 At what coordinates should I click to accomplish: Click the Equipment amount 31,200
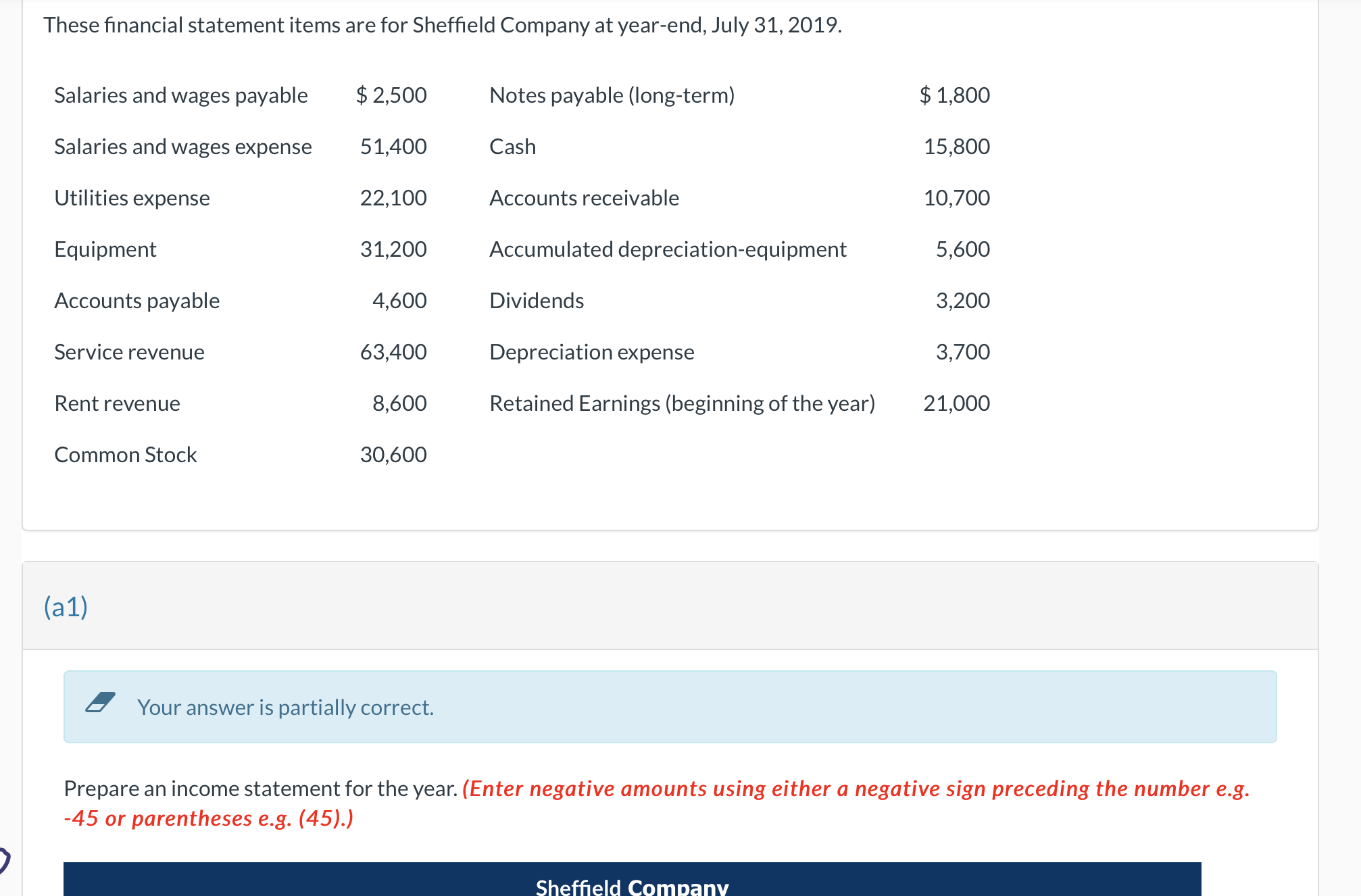point(393,249)
